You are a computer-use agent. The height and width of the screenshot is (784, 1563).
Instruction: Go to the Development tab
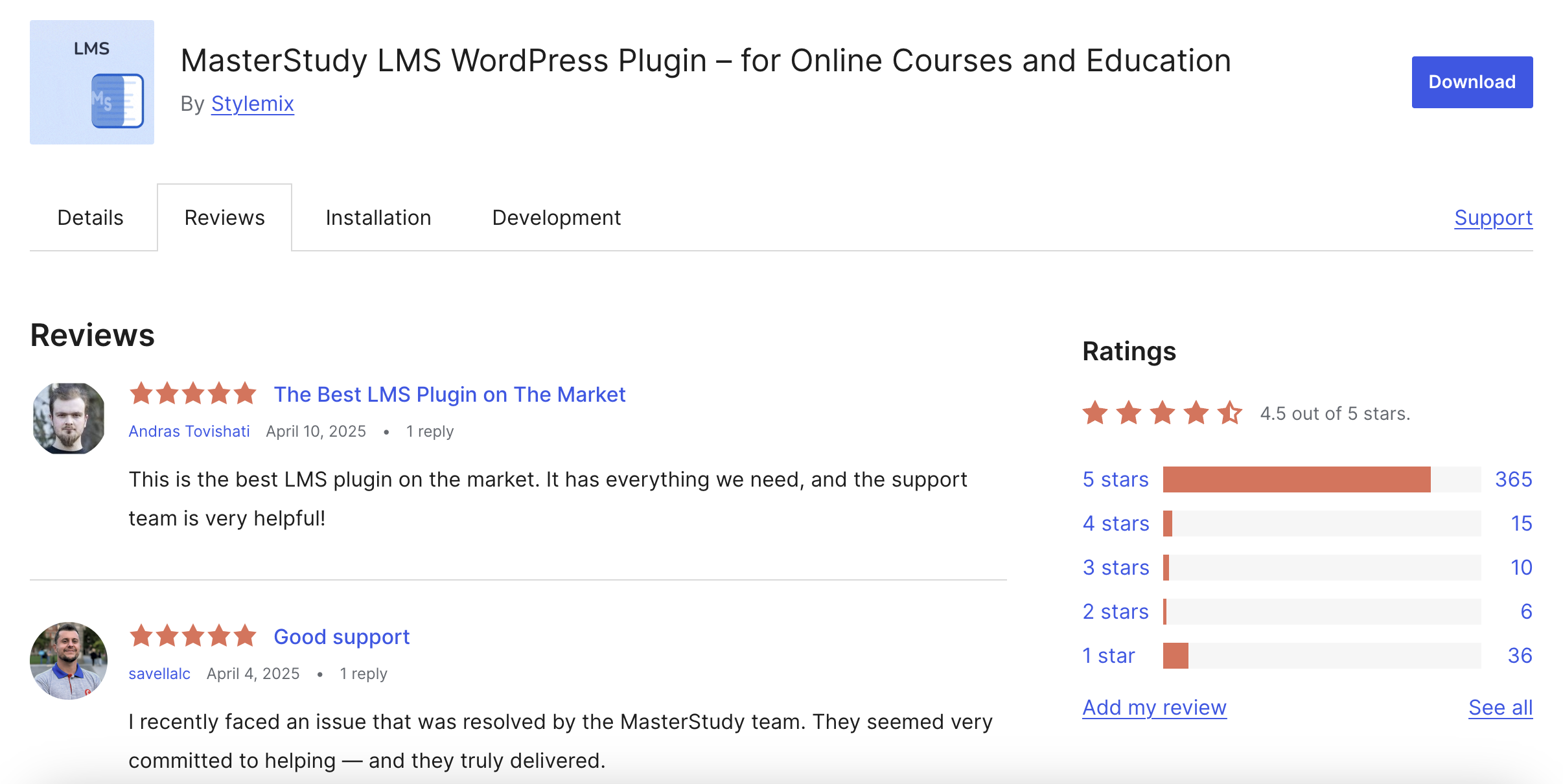(x=557, y=218)
